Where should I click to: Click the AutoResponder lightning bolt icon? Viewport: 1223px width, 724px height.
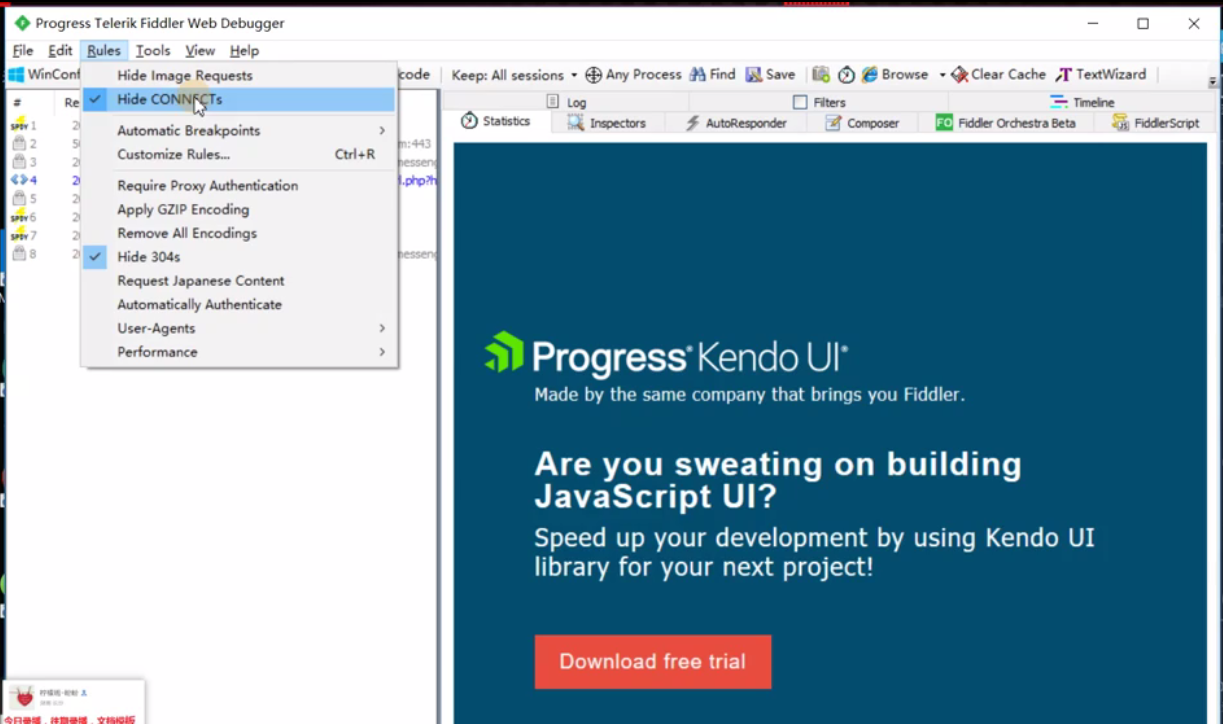coord(692,123)
